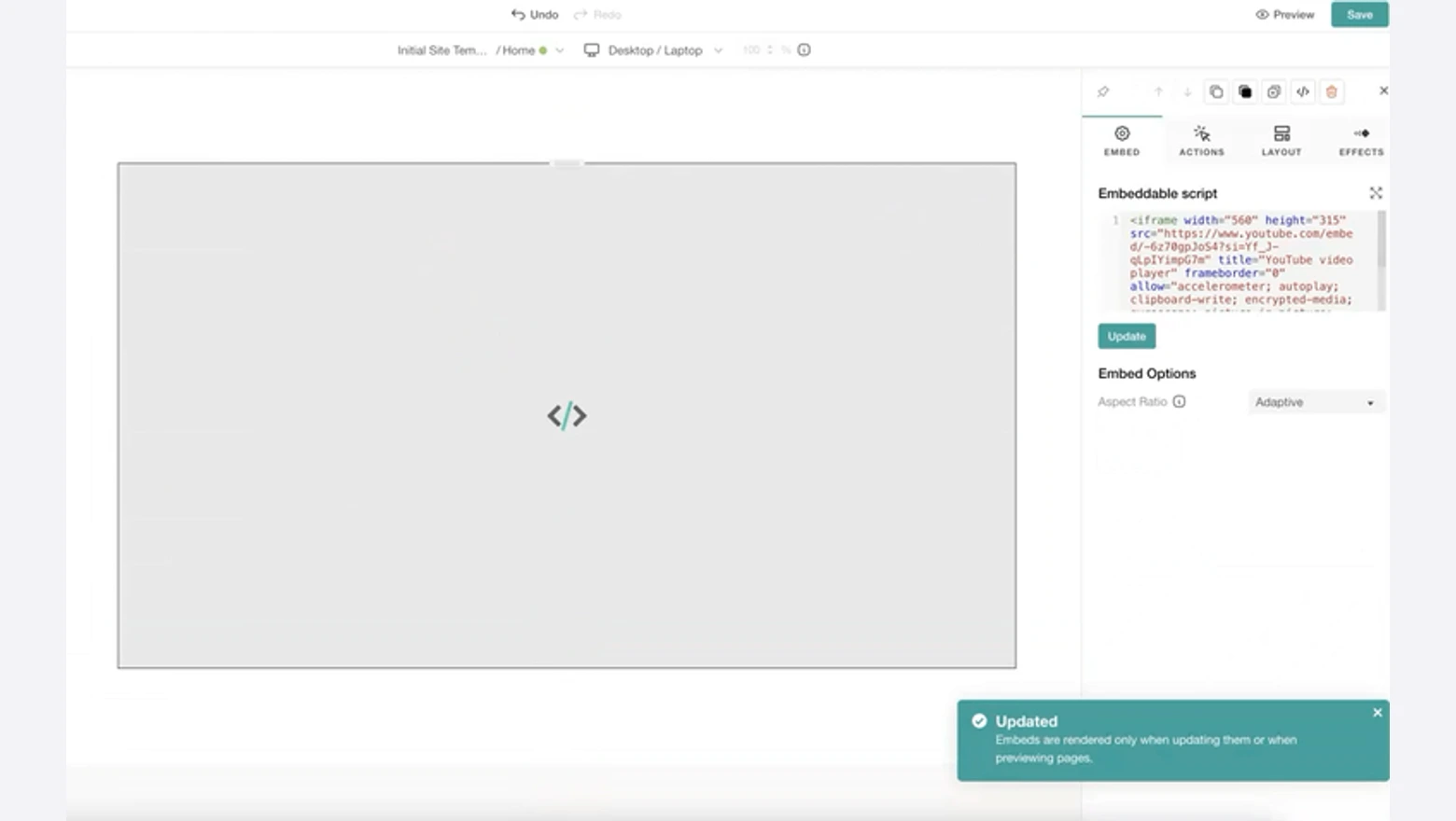
Task: Click the solid black stacked-squares icon
Action: (1245, 91)
